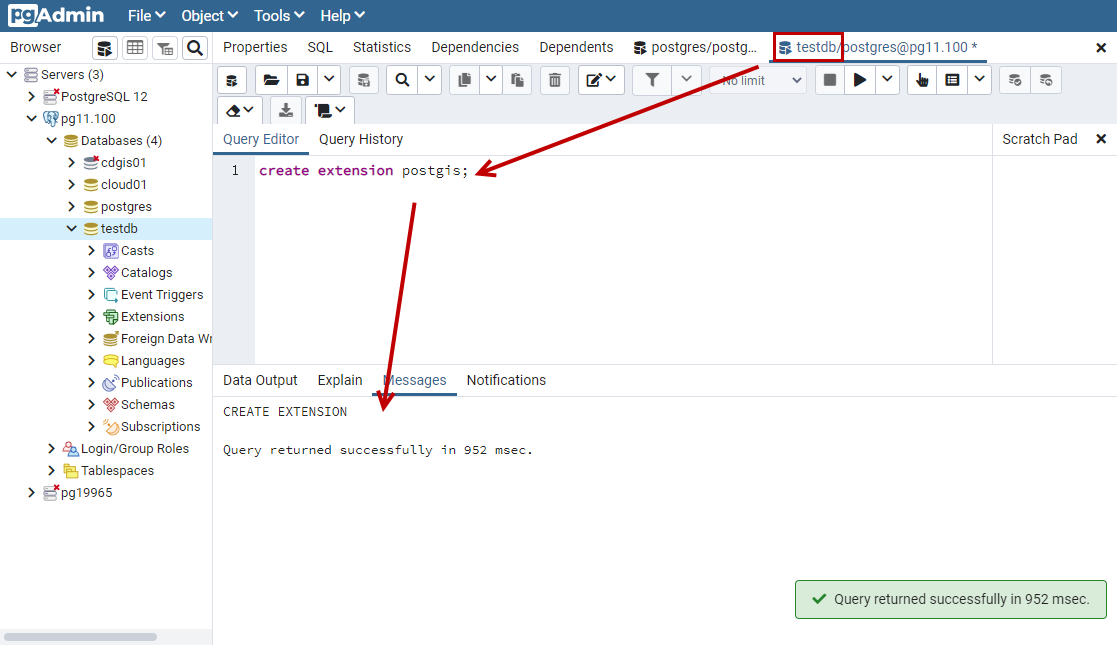Save the query with the floppy disk icon

click(x=302, y=80)
